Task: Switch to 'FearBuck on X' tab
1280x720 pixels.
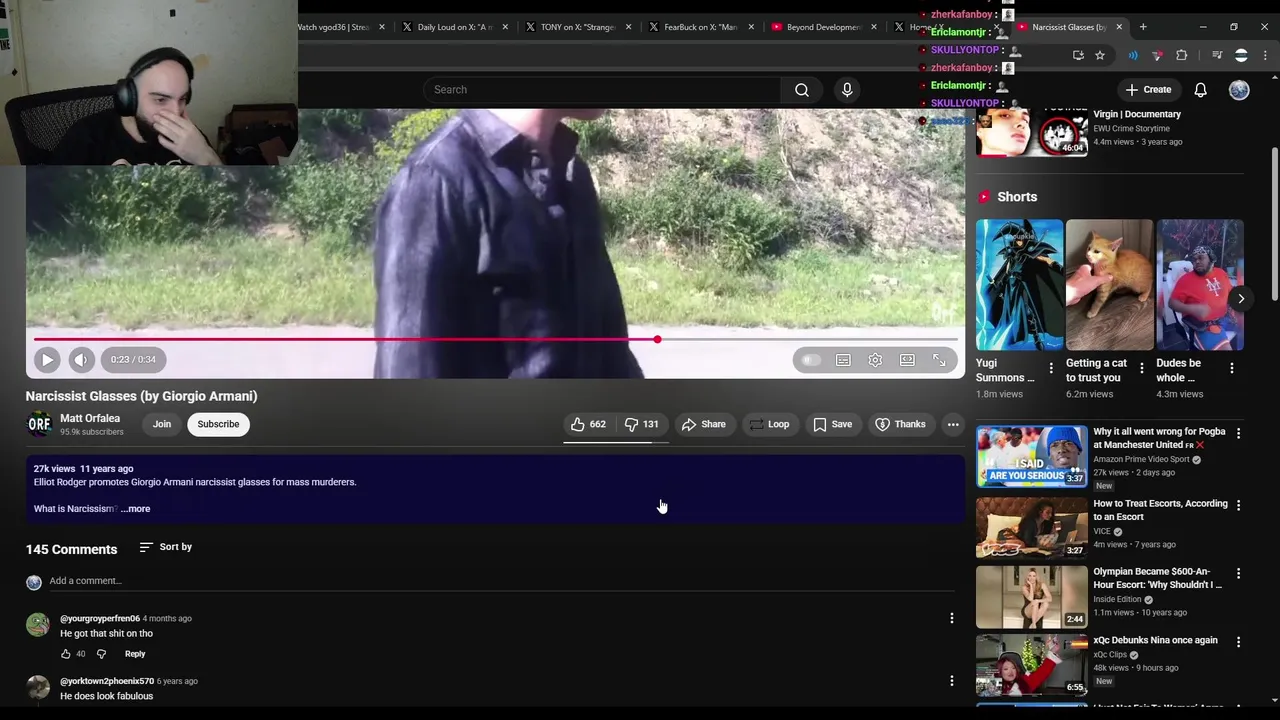Action: coord(700,27)
